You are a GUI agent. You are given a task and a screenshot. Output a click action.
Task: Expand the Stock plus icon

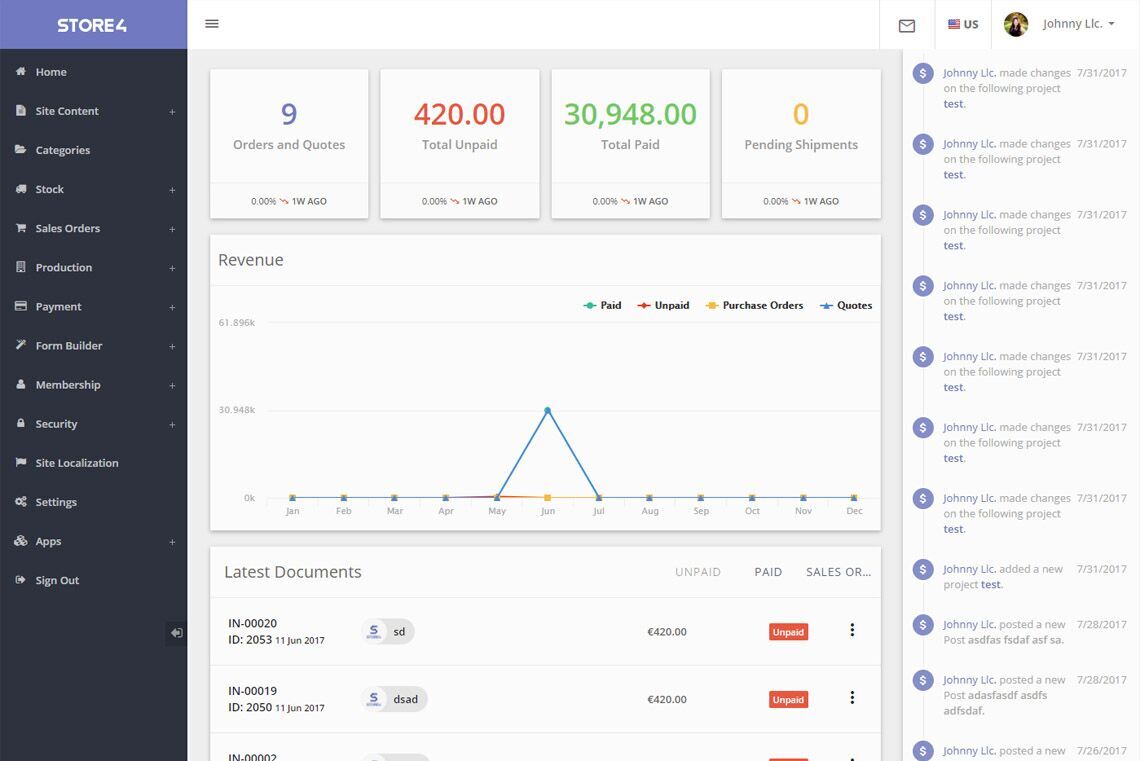pyautogui.click(x=172, y=190)
